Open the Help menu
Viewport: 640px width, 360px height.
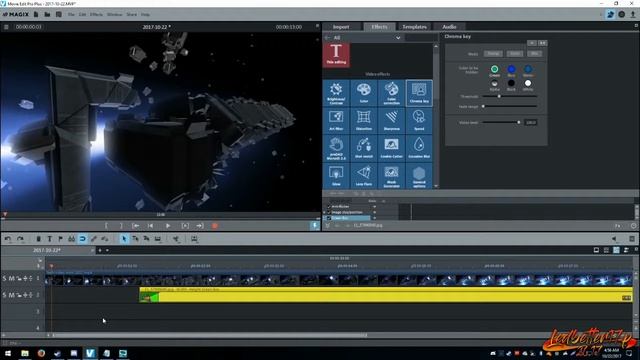pyautogui.click(x=145, y=14)
